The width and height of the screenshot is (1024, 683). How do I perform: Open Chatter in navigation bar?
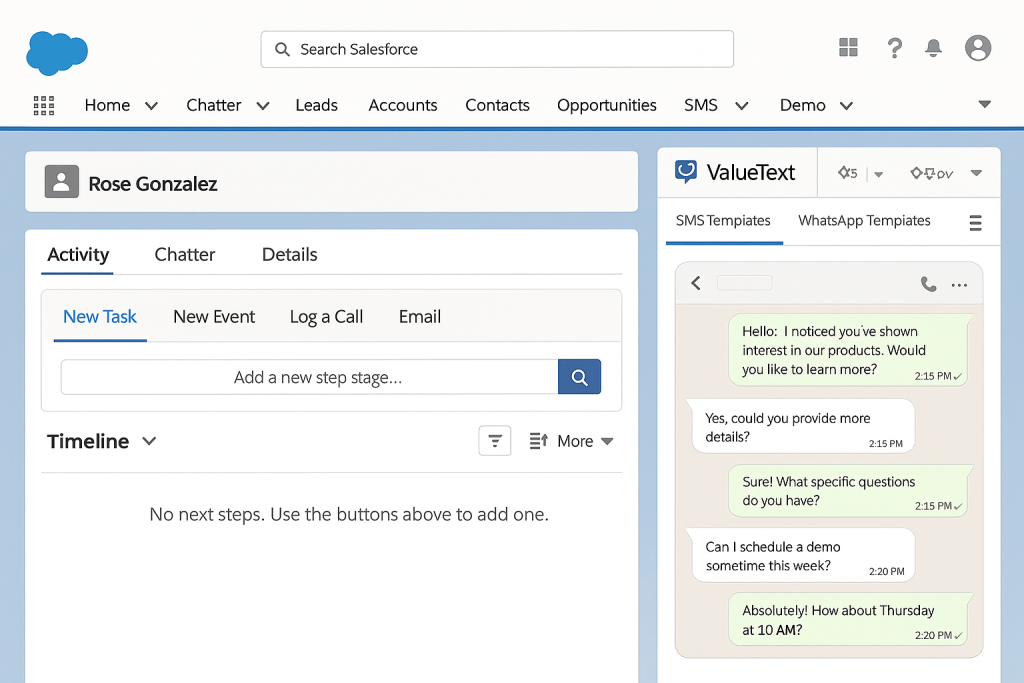(x=214, y=105)
